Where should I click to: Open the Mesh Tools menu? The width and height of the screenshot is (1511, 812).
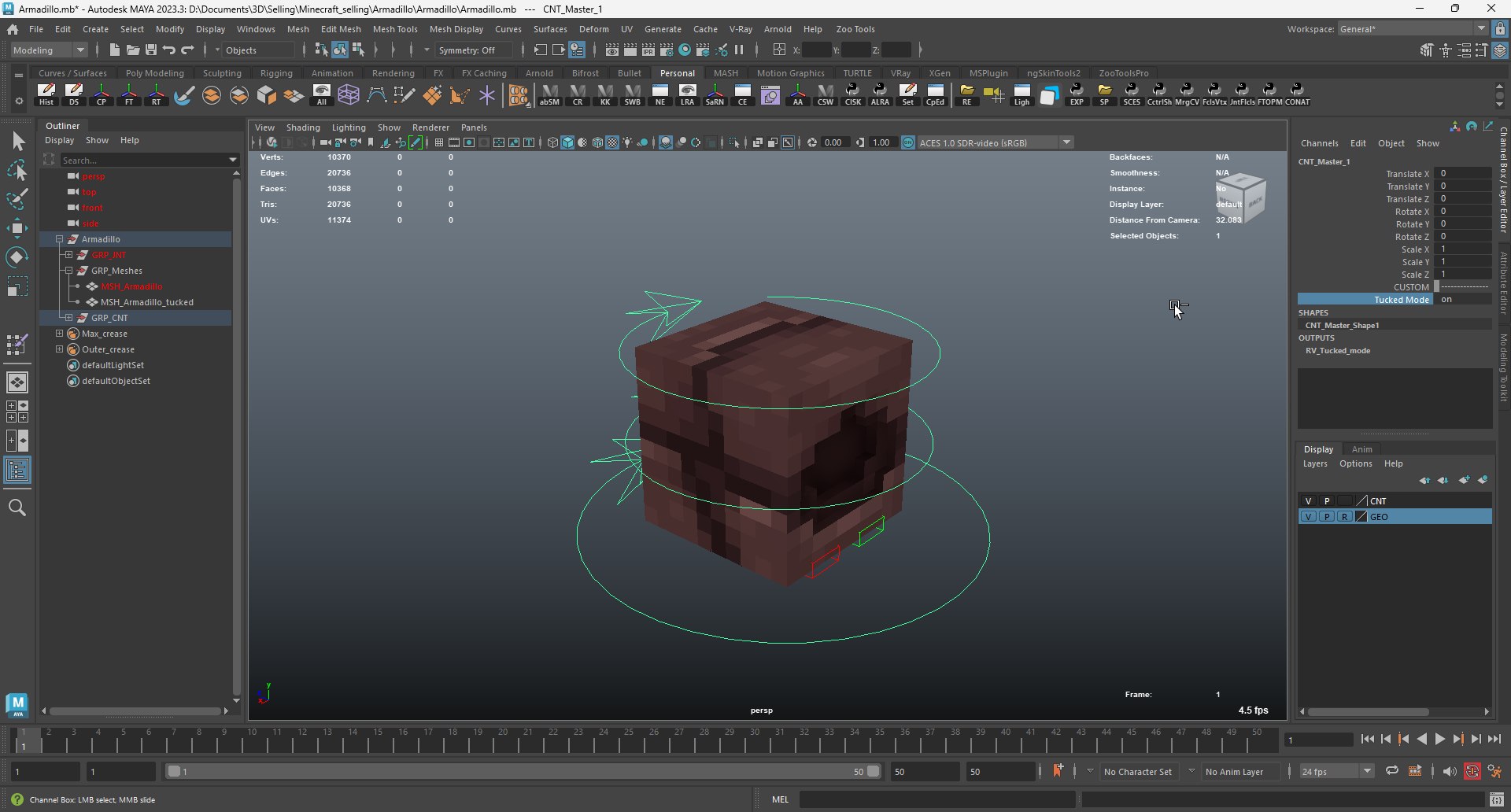tap(395, 29)
